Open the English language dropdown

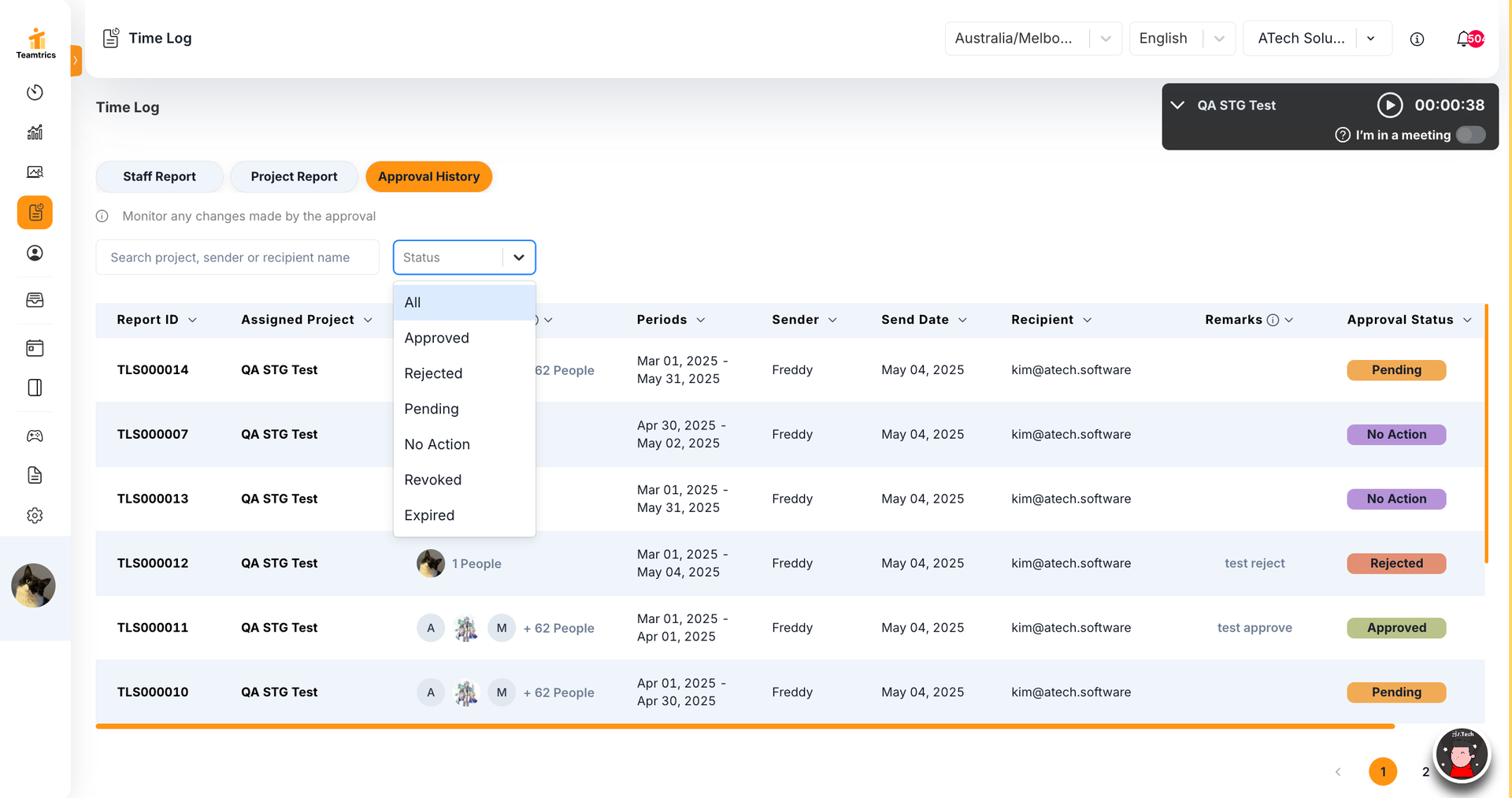point(1182,39)
